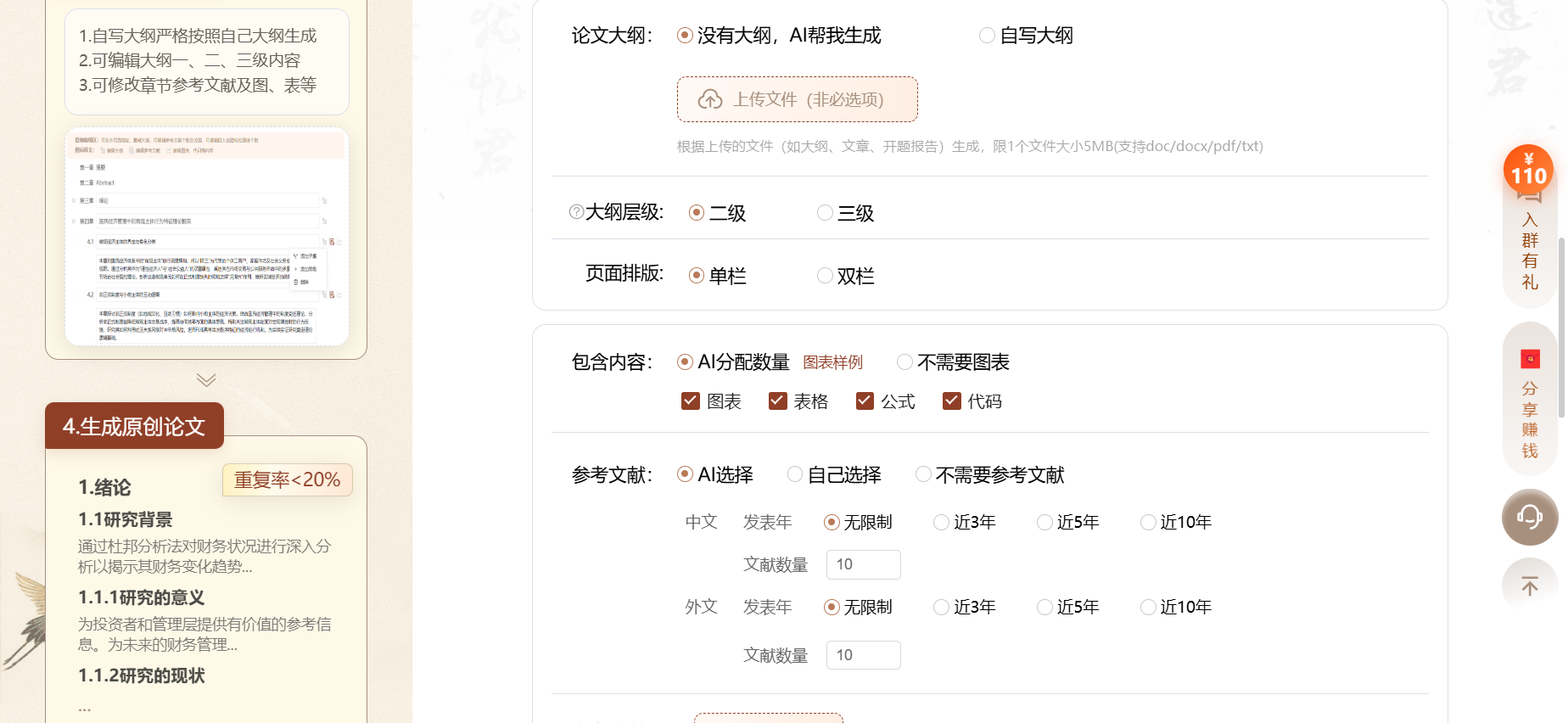Click the 上传文件 (非必选项) button
1568x723 pixels.
[x=798, y=99]
